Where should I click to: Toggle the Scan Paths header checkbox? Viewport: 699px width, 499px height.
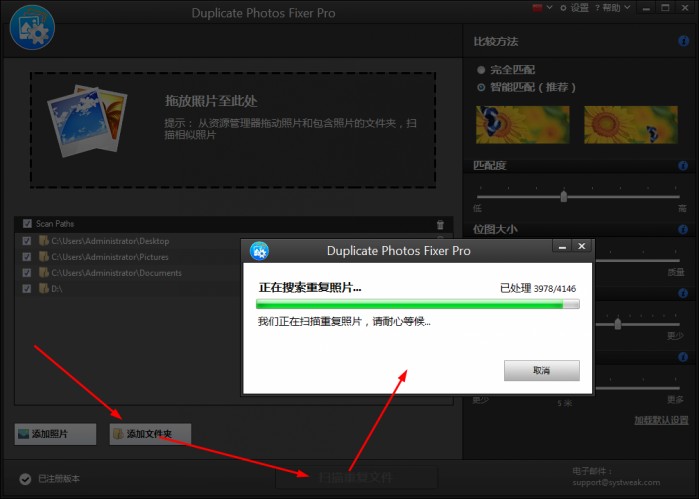tap(27, 223)
